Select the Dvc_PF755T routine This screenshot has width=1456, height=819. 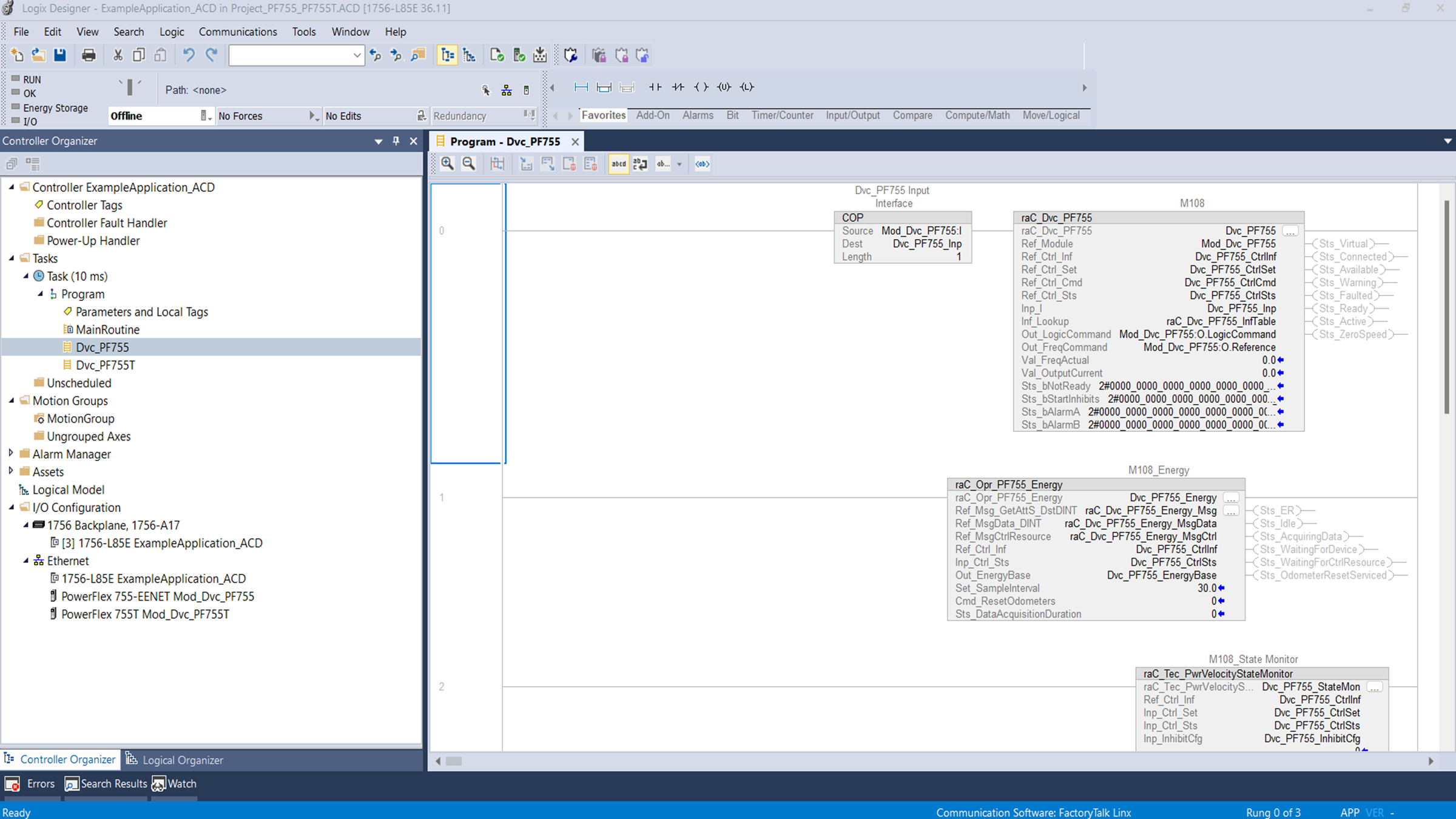[x=105, y=365]
